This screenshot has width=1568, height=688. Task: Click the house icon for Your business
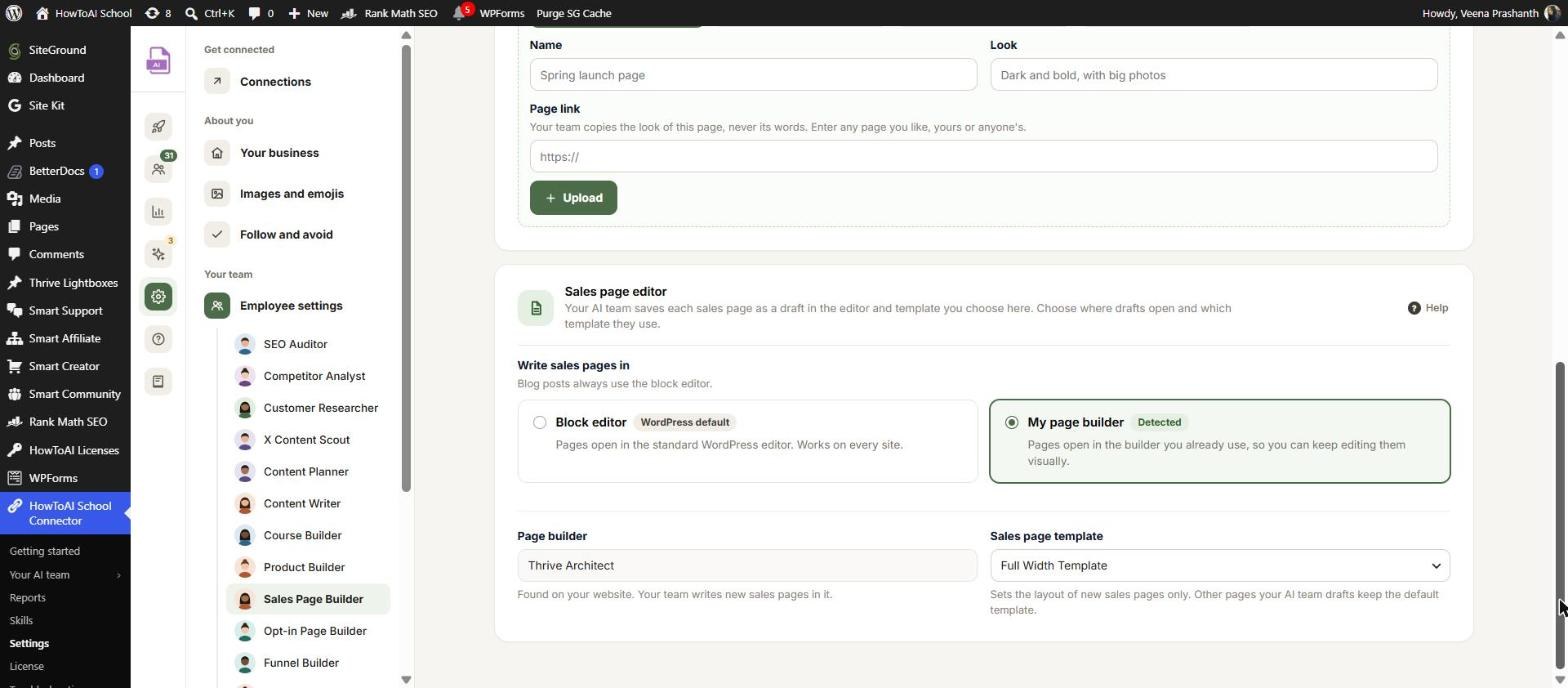[217, 153]
